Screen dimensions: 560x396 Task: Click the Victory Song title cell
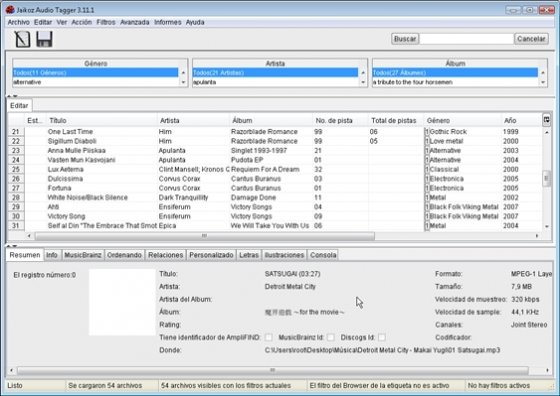[102, 216]
